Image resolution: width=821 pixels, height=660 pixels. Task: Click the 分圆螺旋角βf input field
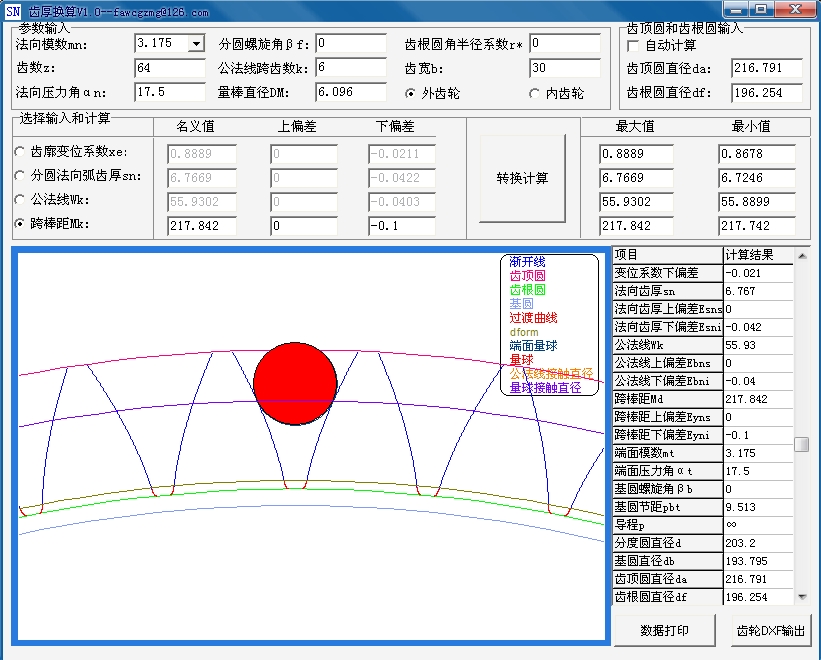click(x=351, y=43)
